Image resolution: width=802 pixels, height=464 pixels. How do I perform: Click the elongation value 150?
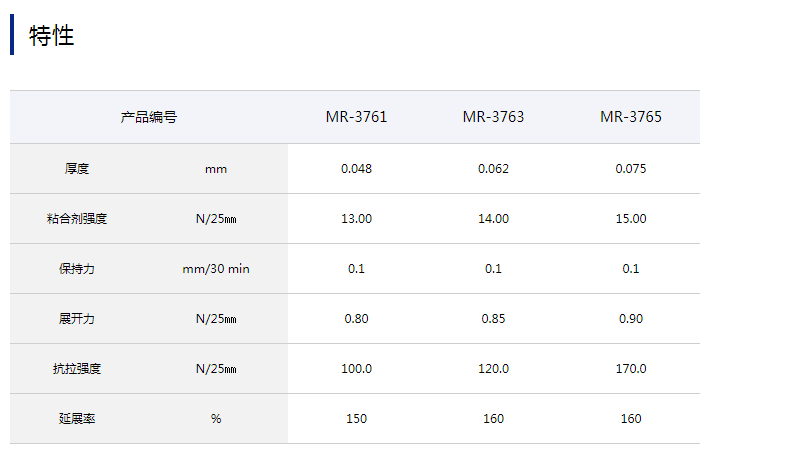[x=356, y=418]
